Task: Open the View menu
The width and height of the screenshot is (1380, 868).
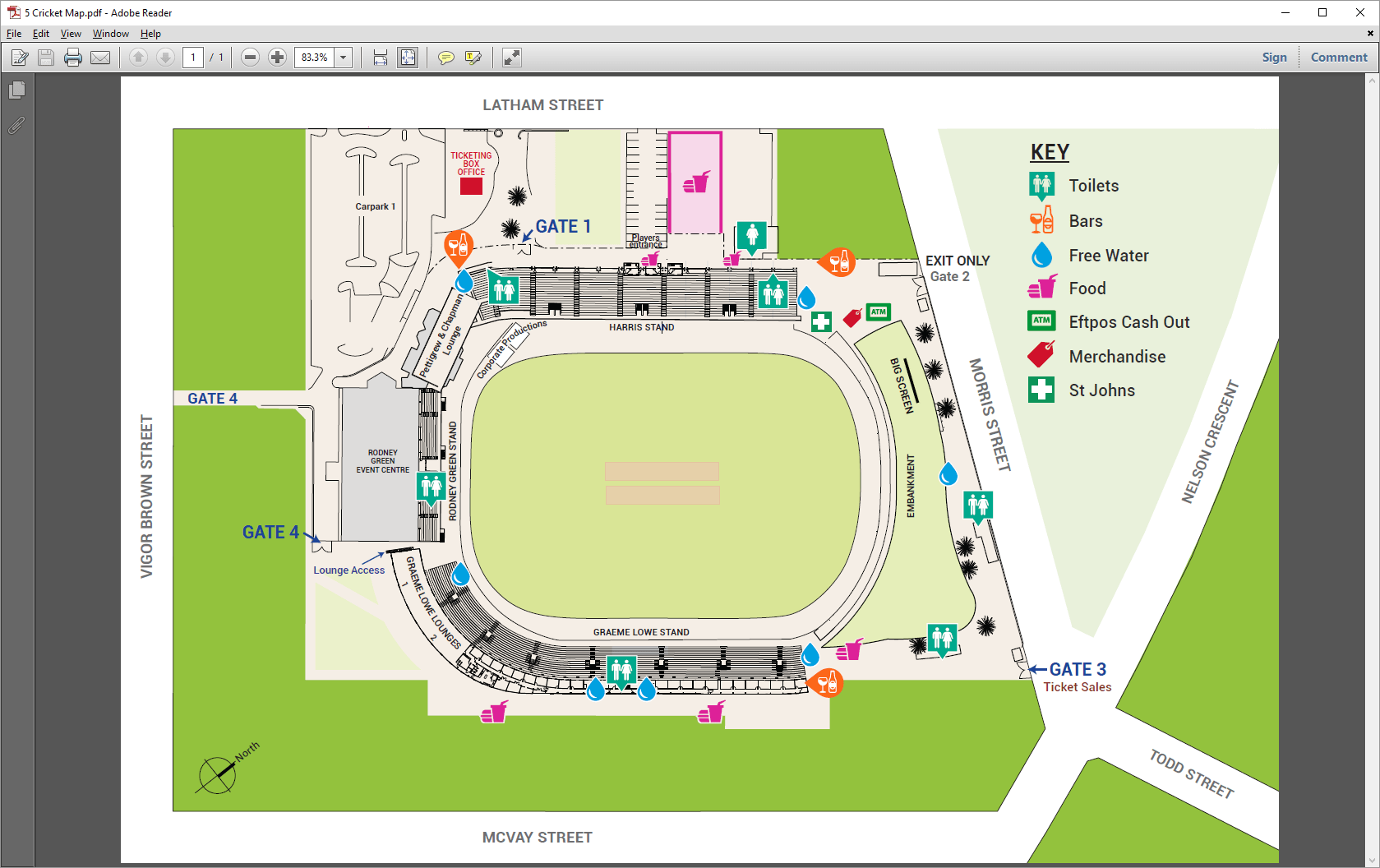Action: pos(71,34)
